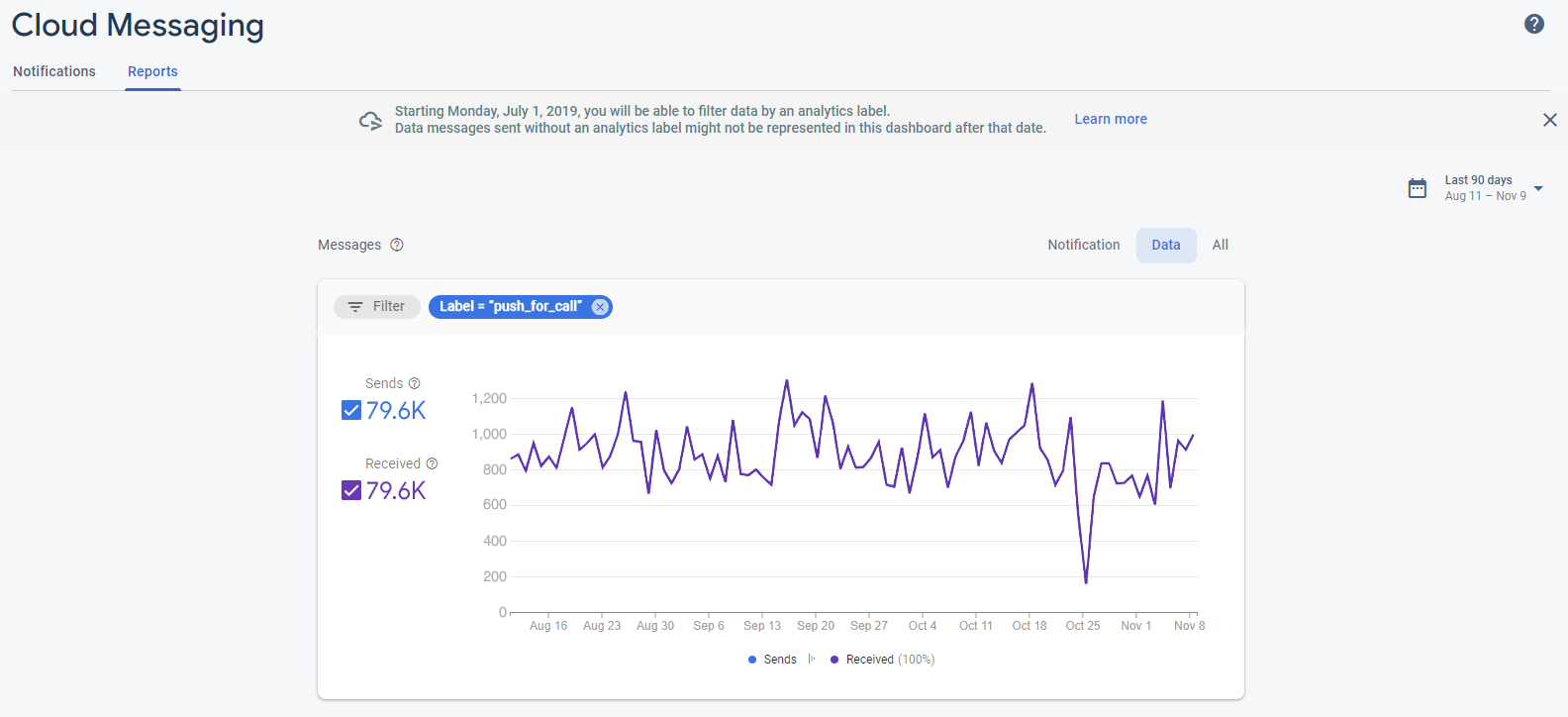Click the purple Received legend dot
Viewport: 1568px width, 717px height.
834,660
